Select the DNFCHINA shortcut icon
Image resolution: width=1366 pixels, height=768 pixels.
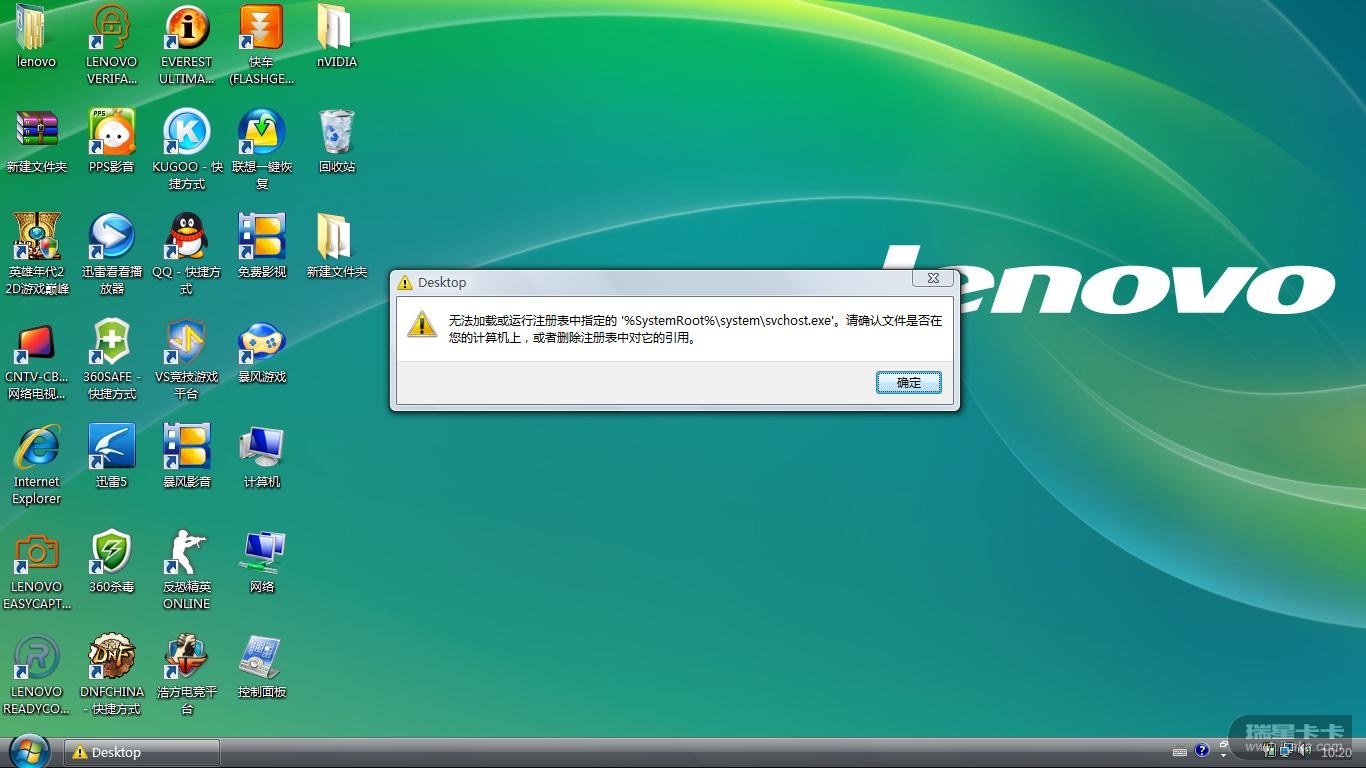coord(112,657)
